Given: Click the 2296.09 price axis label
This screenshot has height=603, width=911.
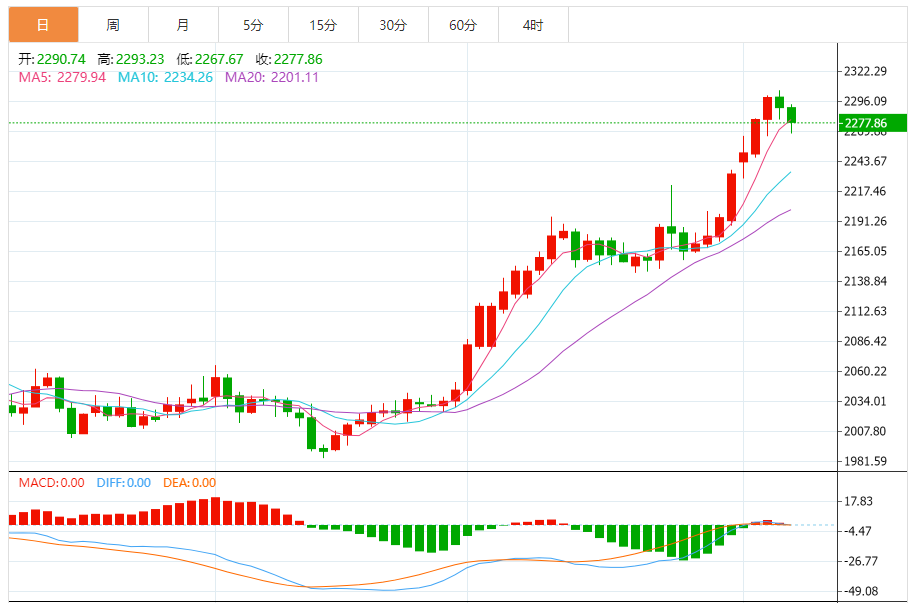Looking at the screenshot, I should pos(866,101).
